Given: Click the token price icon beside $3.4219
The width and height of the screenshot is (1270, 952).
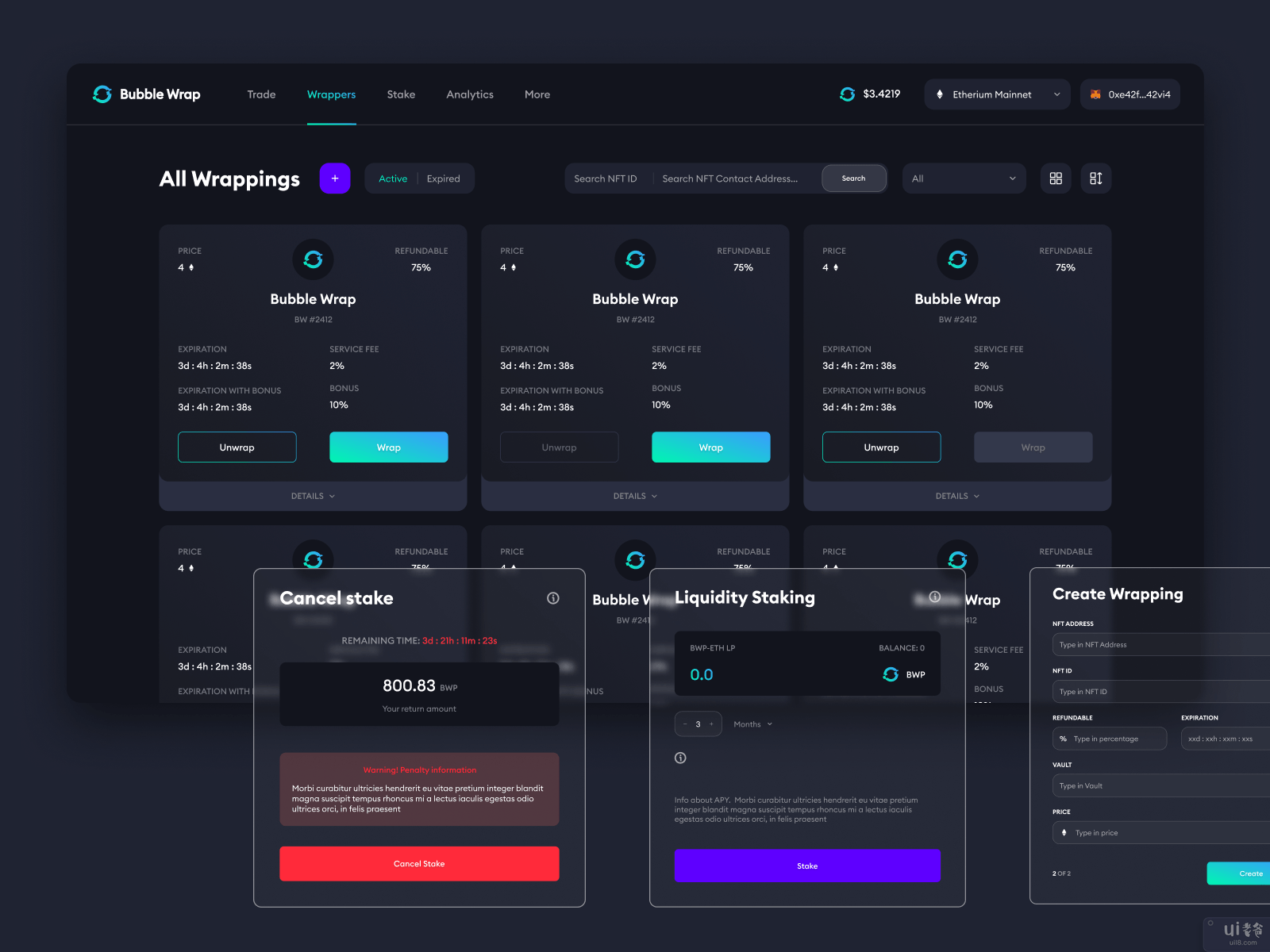Looking at the screenshot, I should coord(847,94).
